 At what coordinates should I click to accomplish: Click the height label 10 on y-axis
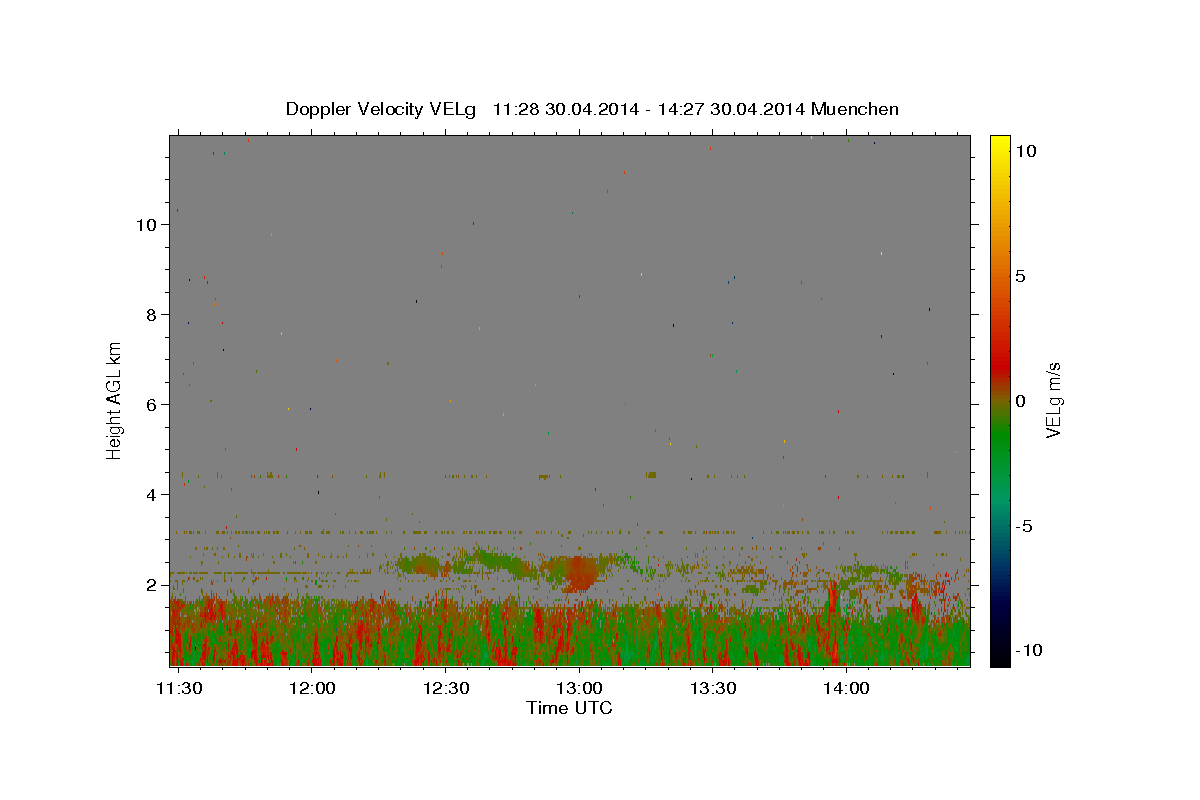tap(147, 225)
